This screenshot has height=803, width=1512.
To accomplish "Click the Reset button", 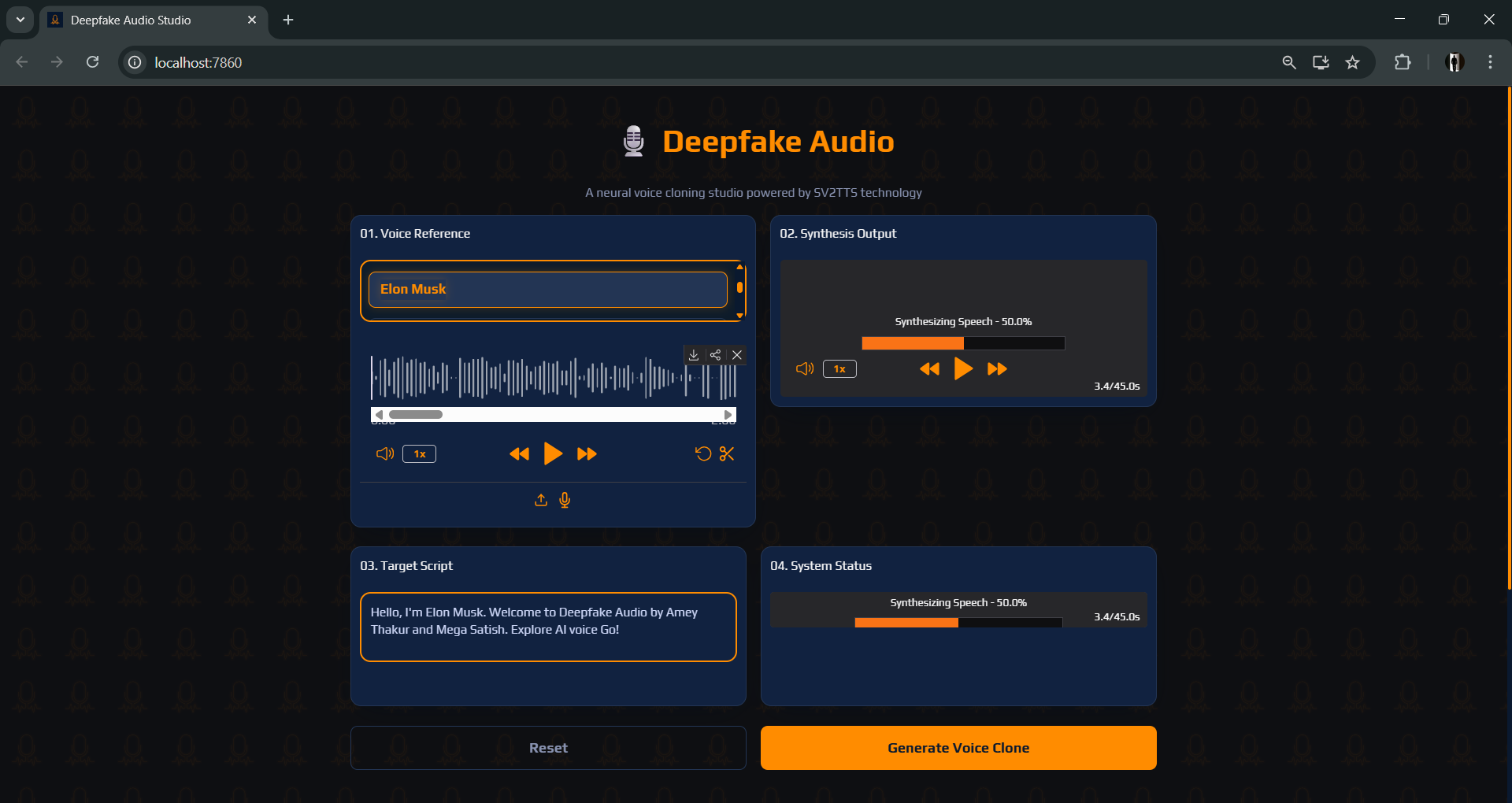I will (548, 748).
